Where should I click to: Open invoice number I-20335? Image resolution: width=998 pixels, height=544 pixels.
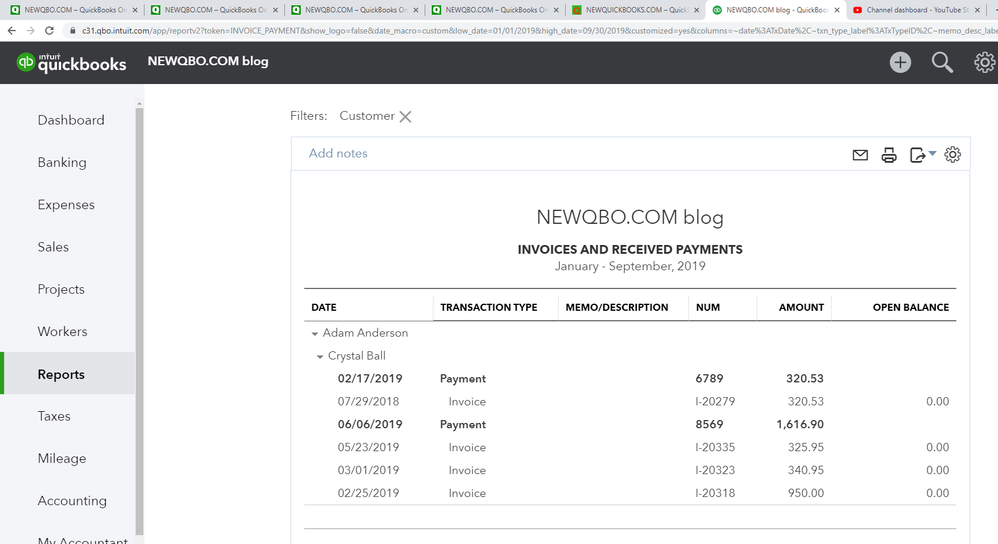(x=715, y=447)
